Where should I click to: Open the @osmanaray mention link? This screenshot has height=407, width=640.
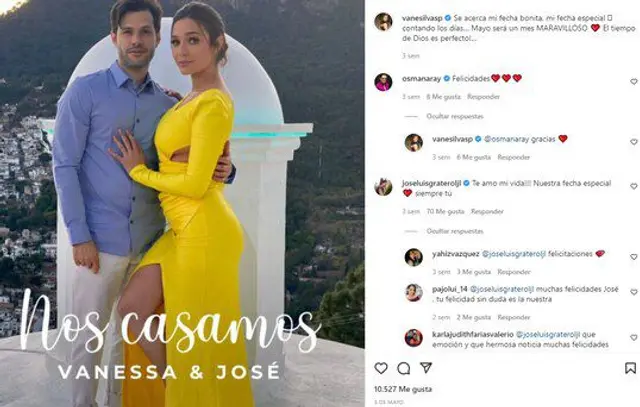504,139
